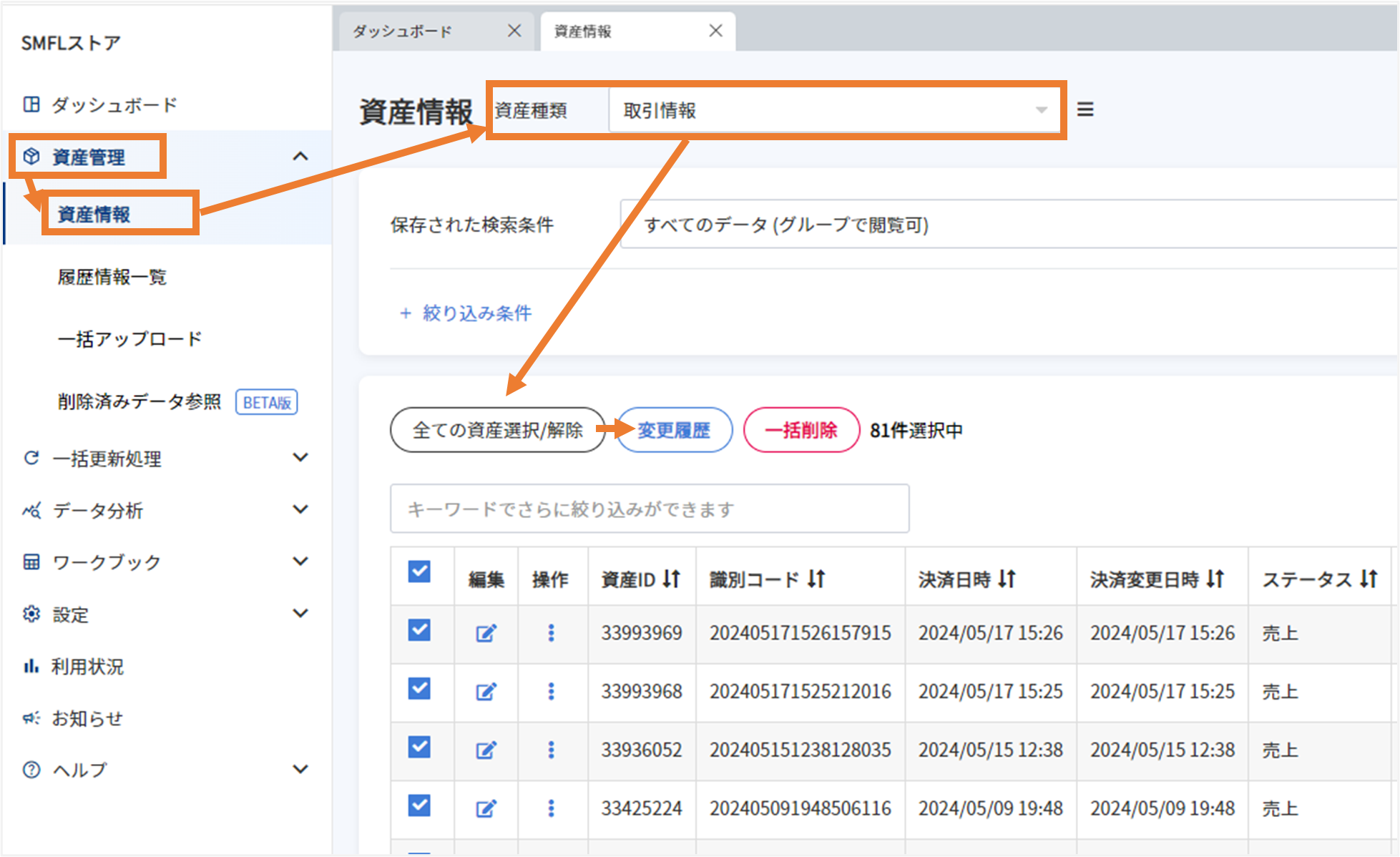This screenshot has height=857, width=1400.
Task: Click the 変更履歴 button
Action: pyautogui.click(x=673, y=430)
